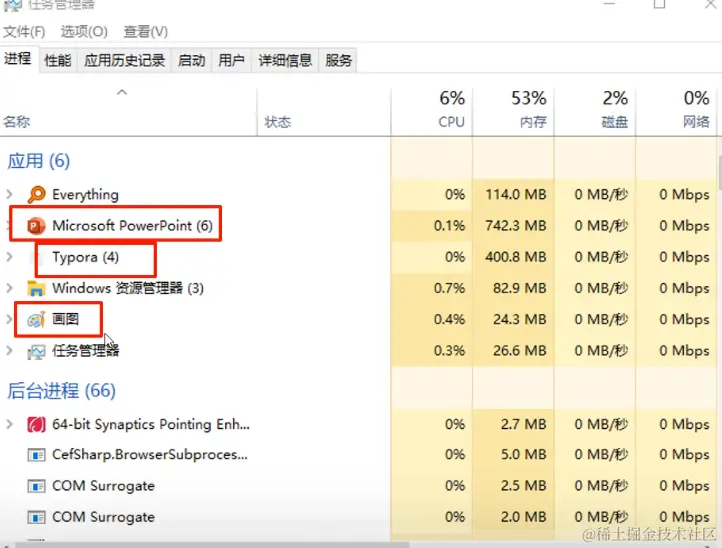Viewport: 722px width, 548px height.
Task: Click the 应用 (6) group heading
Action: pos(38,161)
